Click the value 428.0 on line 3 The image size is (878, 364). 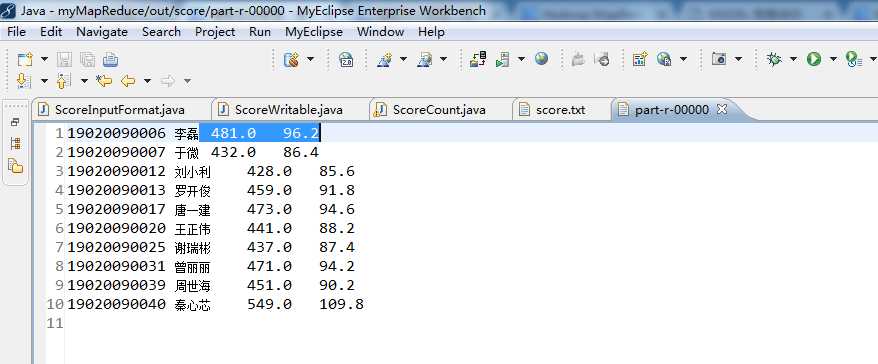(x=269, y=171)
